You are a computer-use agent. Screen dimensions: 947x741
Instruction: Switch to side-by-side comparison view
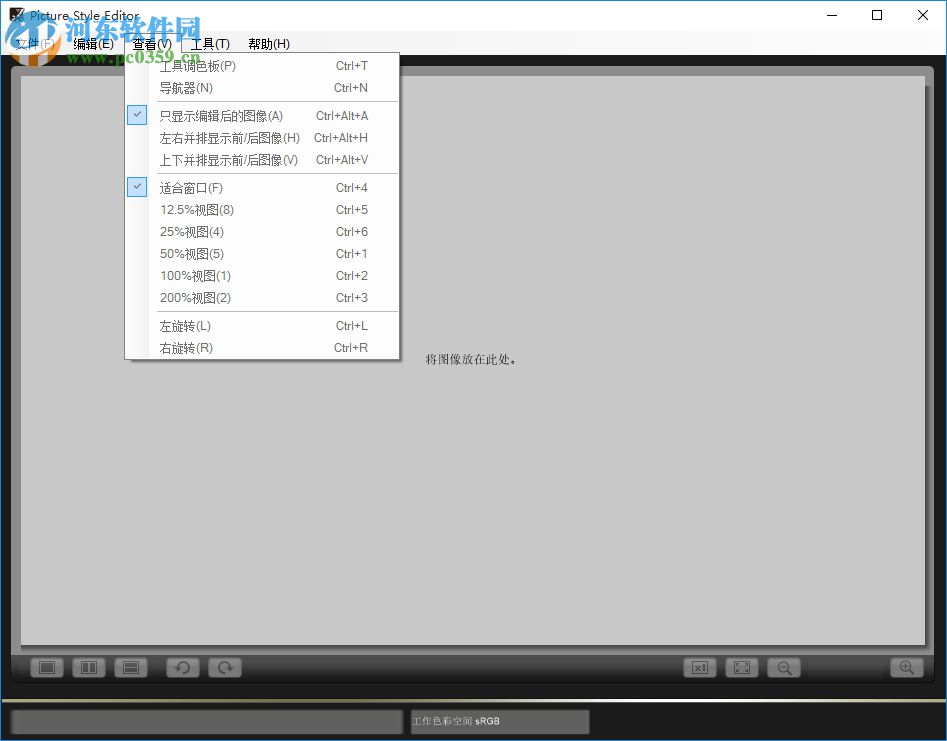[88, 667]
